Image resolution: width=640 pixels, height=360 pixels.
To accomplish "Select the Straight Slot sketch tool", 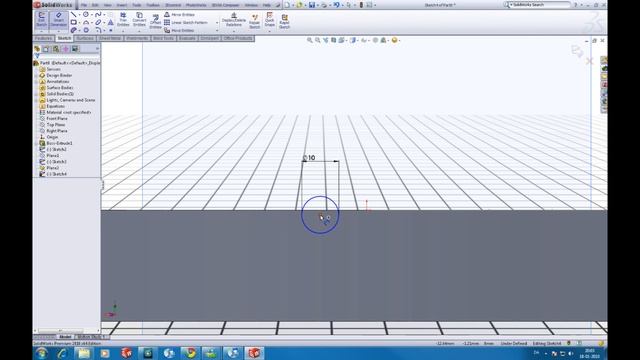I will [73, 30].
